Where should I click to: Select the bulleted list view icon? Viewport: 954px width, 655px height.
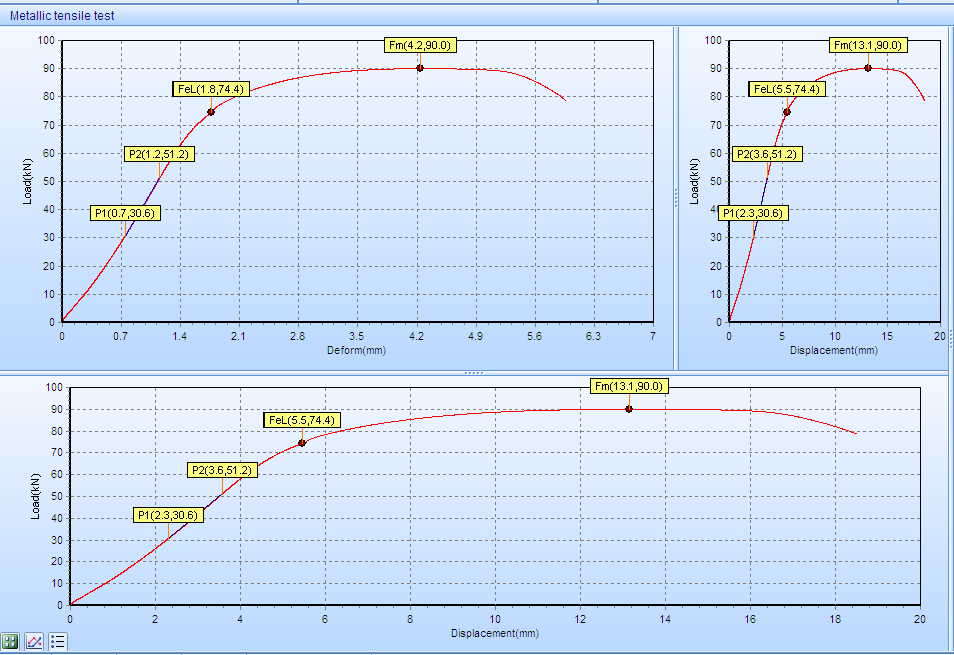click(58, 641)
